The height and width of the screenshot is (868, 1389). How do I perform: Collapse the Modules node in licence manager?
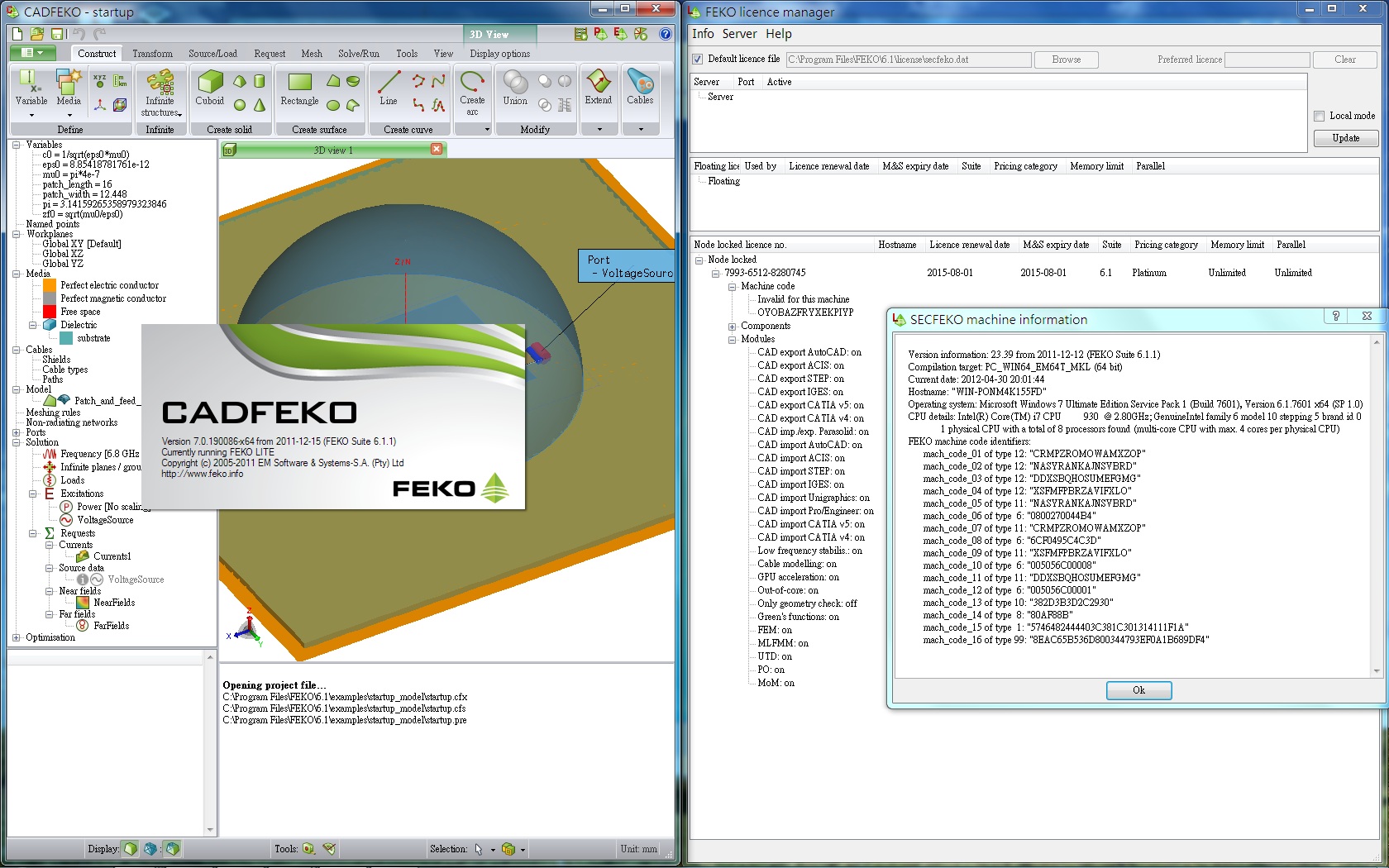click(732, 339)
